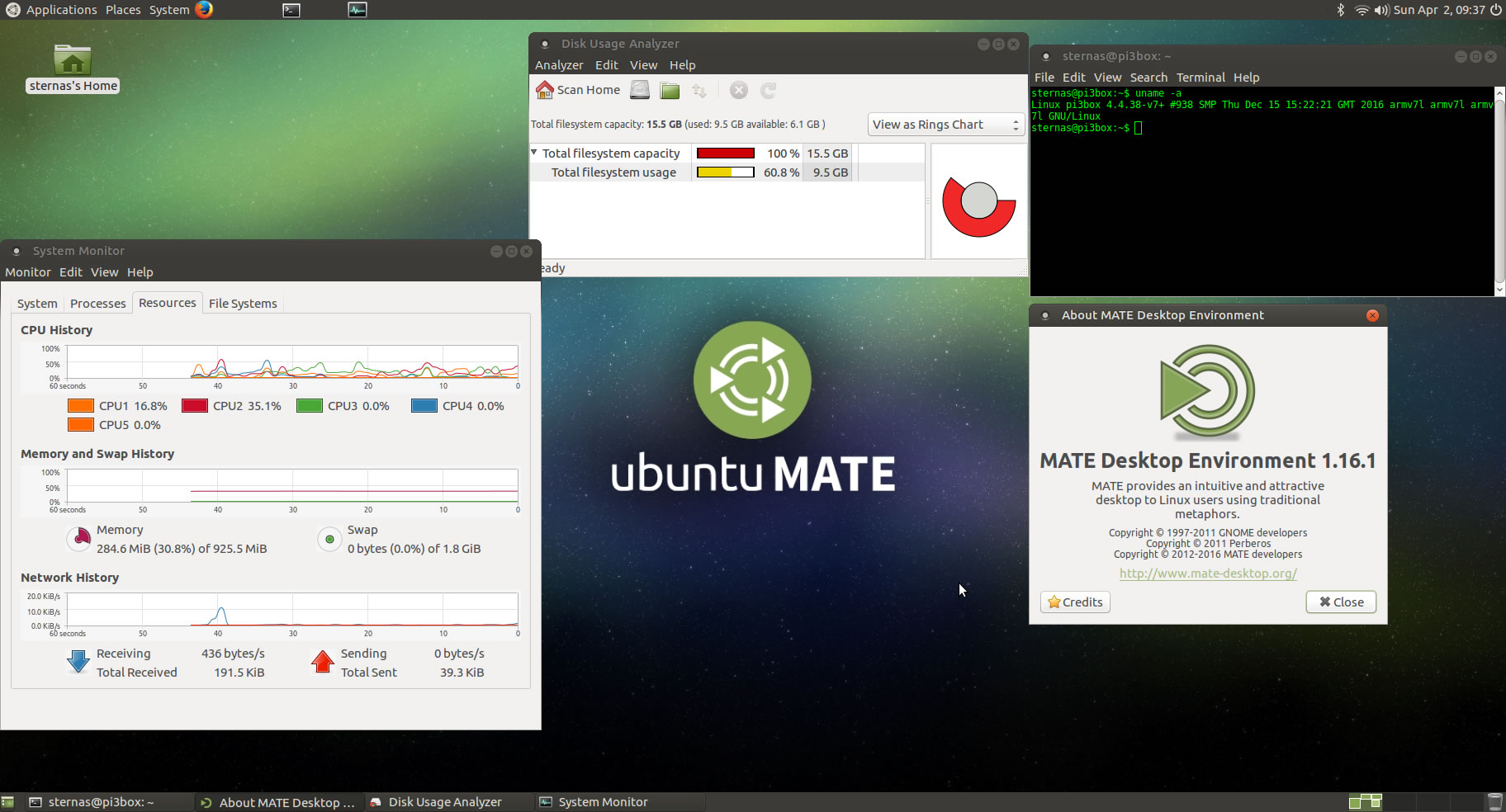Switch to the File Systems tab

(243, 304)
